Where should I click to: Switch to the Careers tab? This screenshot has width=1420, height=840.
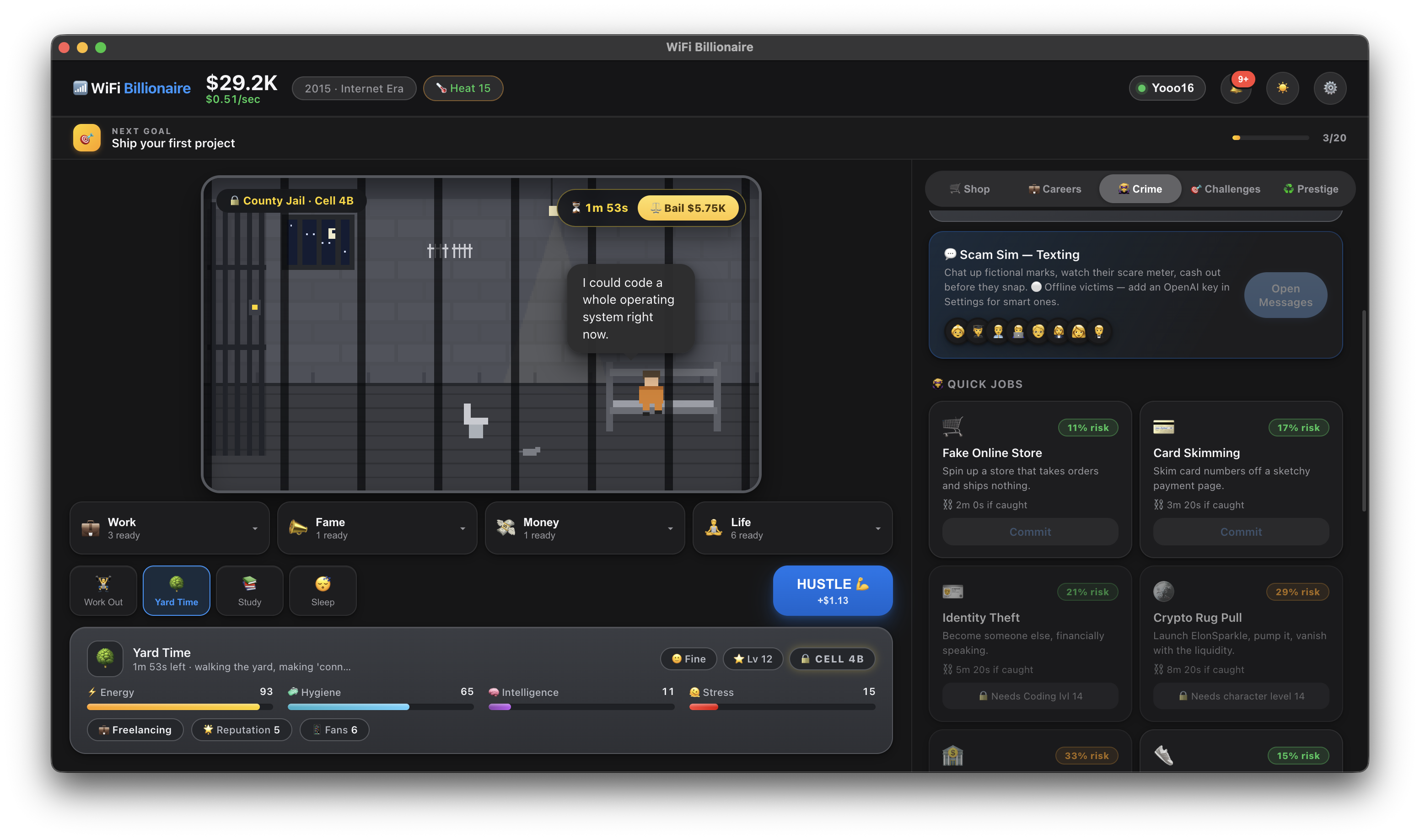pyautogui.click(x=1054, y=189)
